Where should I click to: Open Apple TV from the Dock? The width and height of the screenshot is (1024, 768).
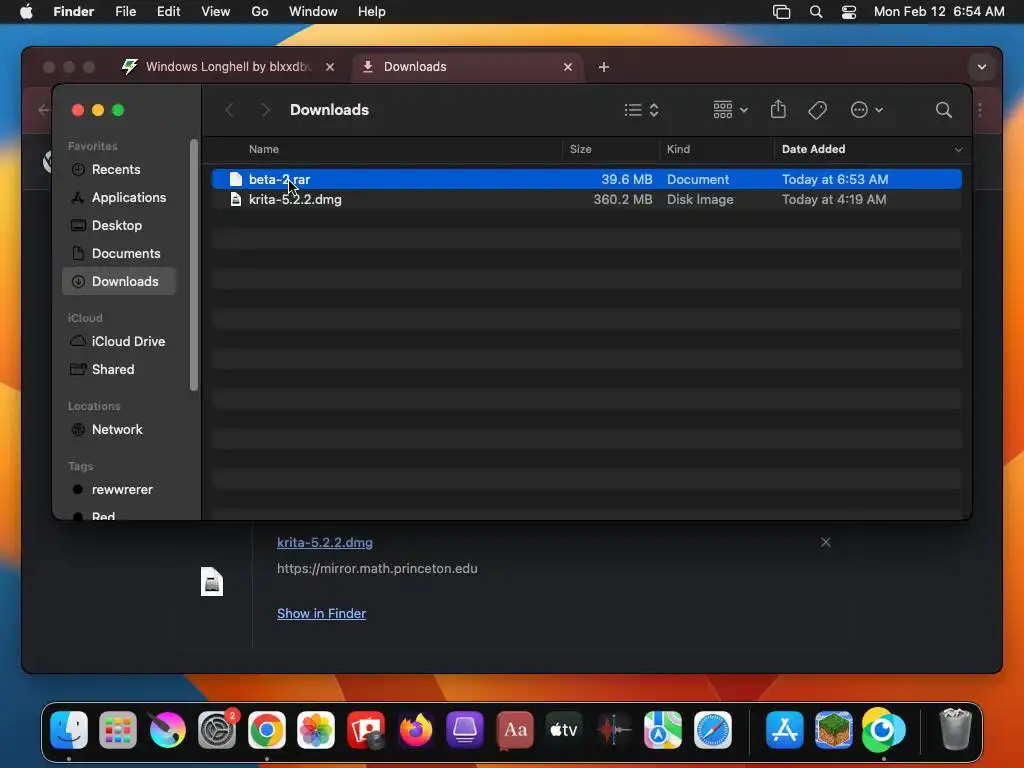coord(564,729)
